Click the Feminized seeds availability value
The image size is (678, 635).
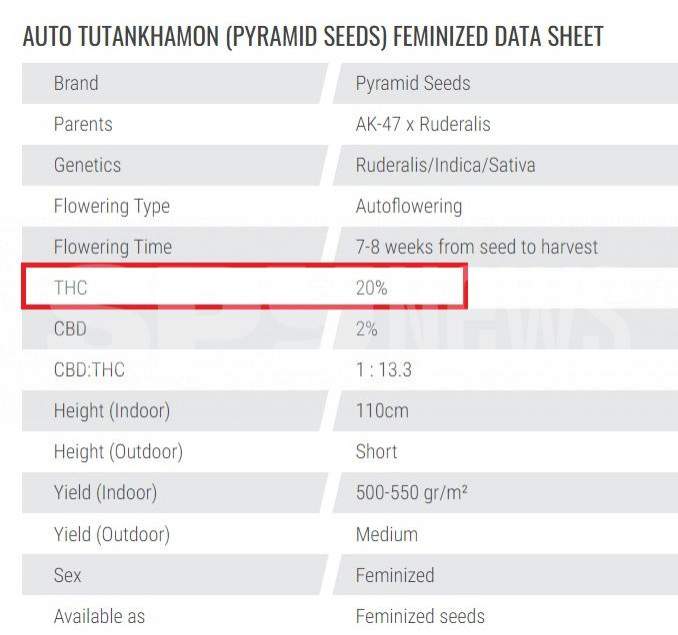click(420, 616)
